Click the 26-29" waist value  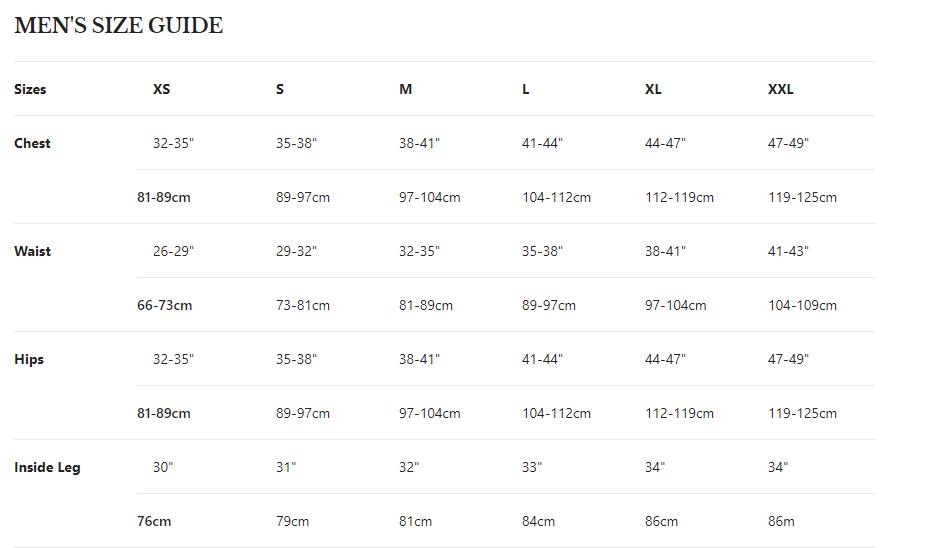173,251
